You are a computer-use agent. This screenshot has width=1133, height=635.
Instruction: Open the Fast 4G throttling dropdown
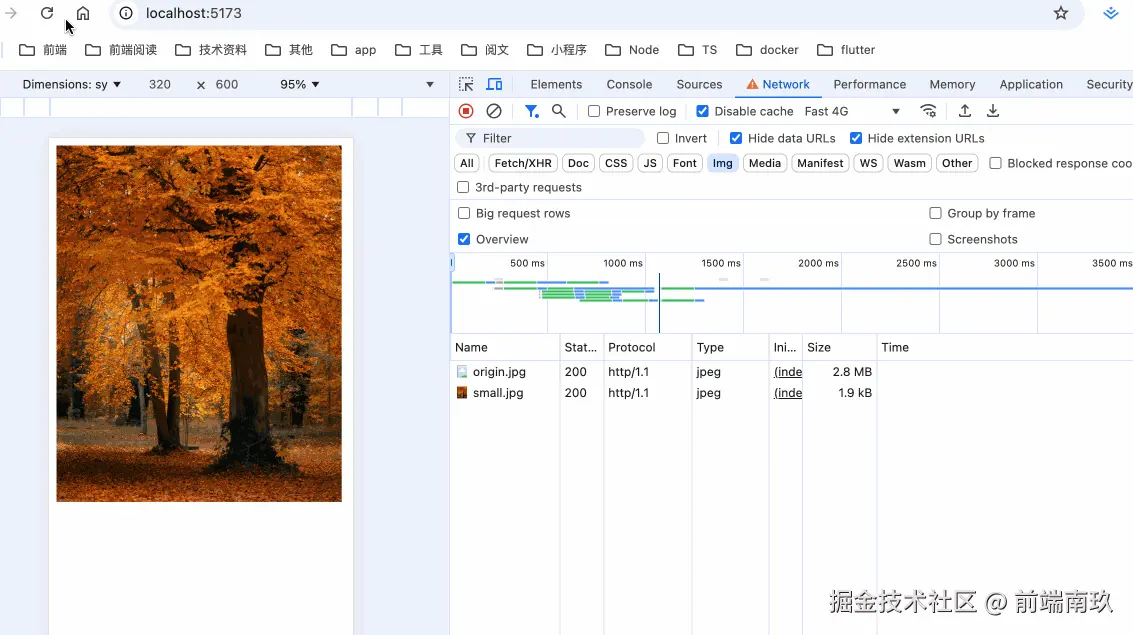coord(852,111)
